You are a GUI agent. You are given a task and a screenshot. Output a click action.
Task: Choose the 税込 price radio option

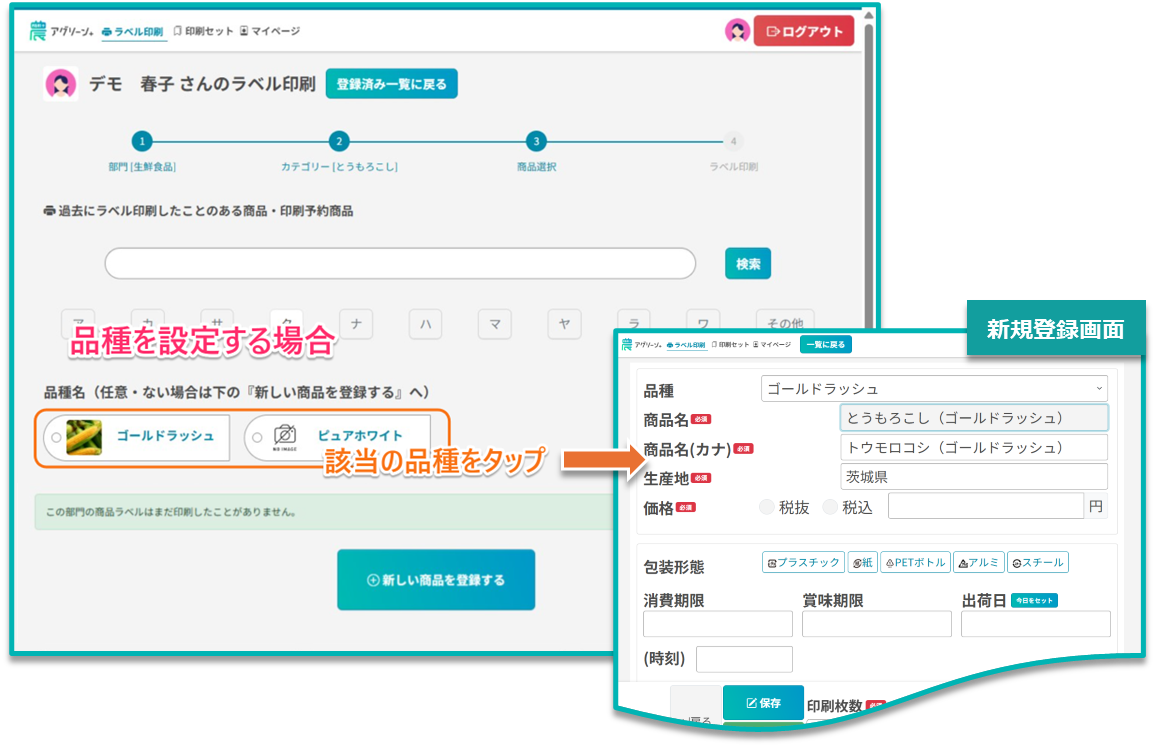pyautogui.click(x=830, y=507)
